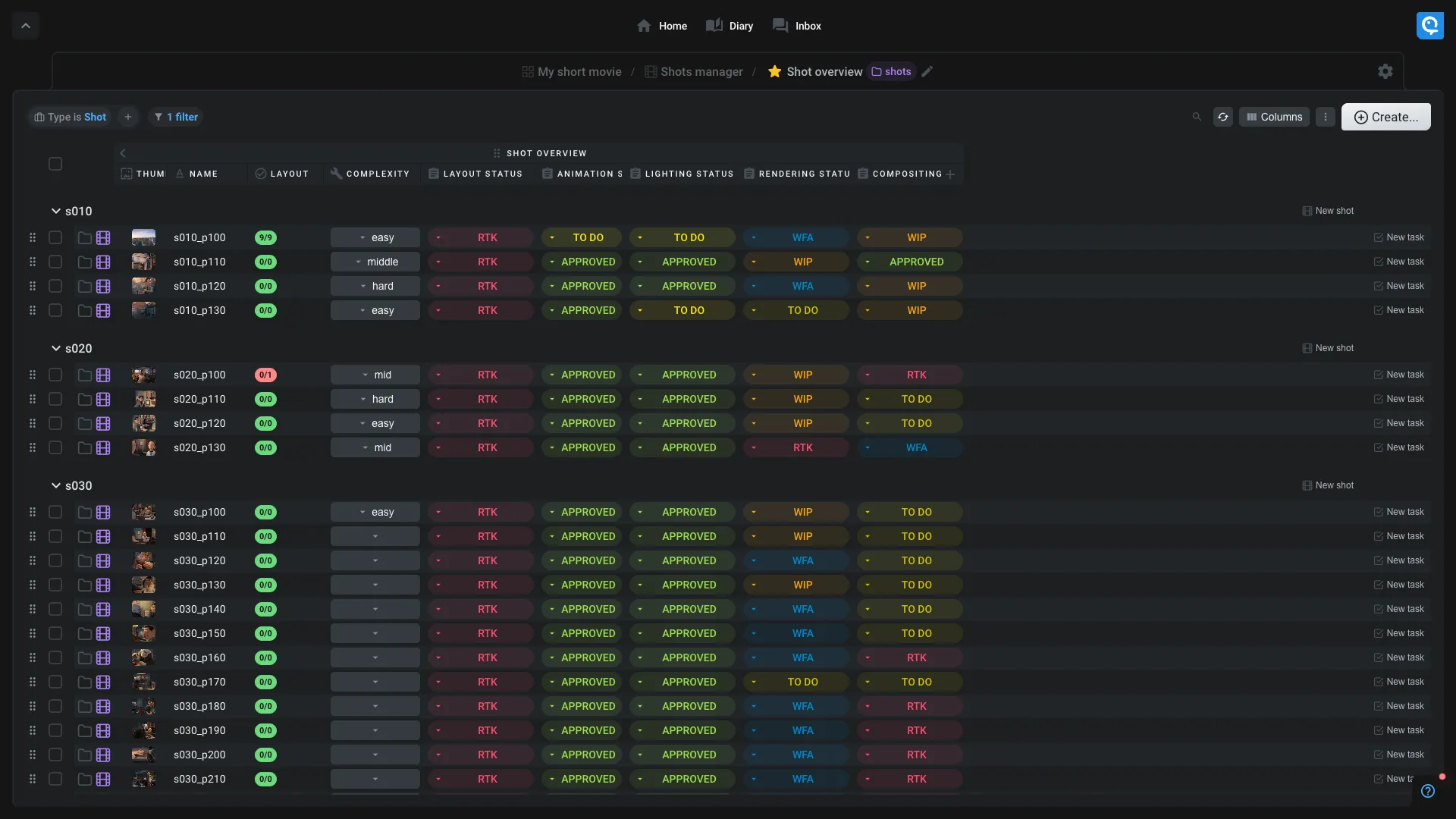Open the Rendering WFA status for s010_p120
Viewport: 1456px width, 819px height.
point(795,286)
